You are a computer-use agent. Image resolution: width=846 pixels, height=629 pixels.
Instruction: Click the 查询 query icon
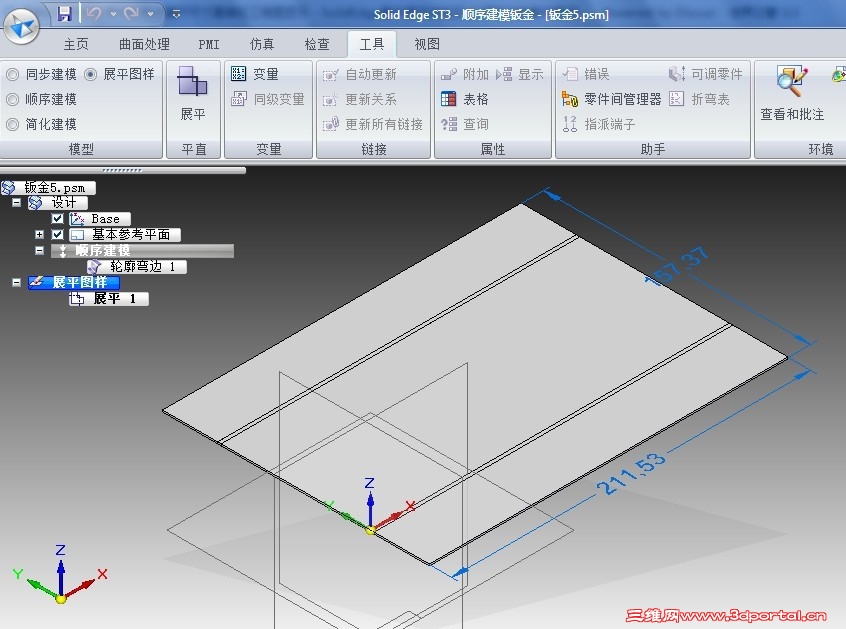click(448, 124)
